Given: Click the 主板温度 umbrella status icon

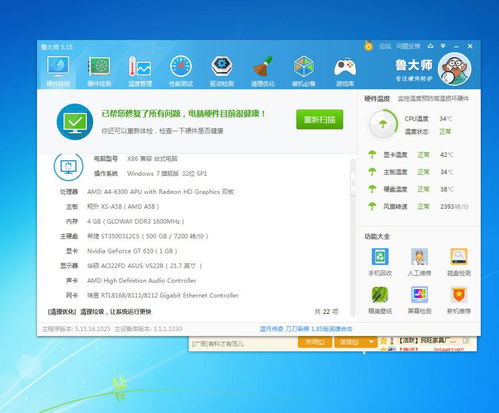Looking at the screenshot, I should [372, 172].
